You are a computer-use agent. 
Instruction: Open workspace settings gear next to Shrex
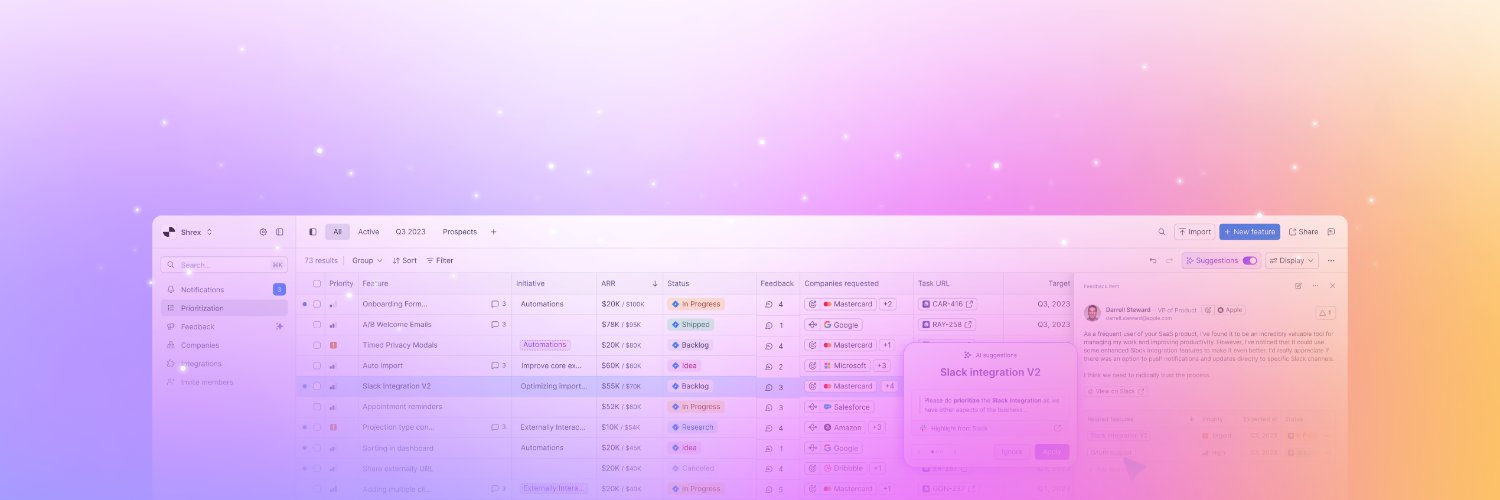263,232
